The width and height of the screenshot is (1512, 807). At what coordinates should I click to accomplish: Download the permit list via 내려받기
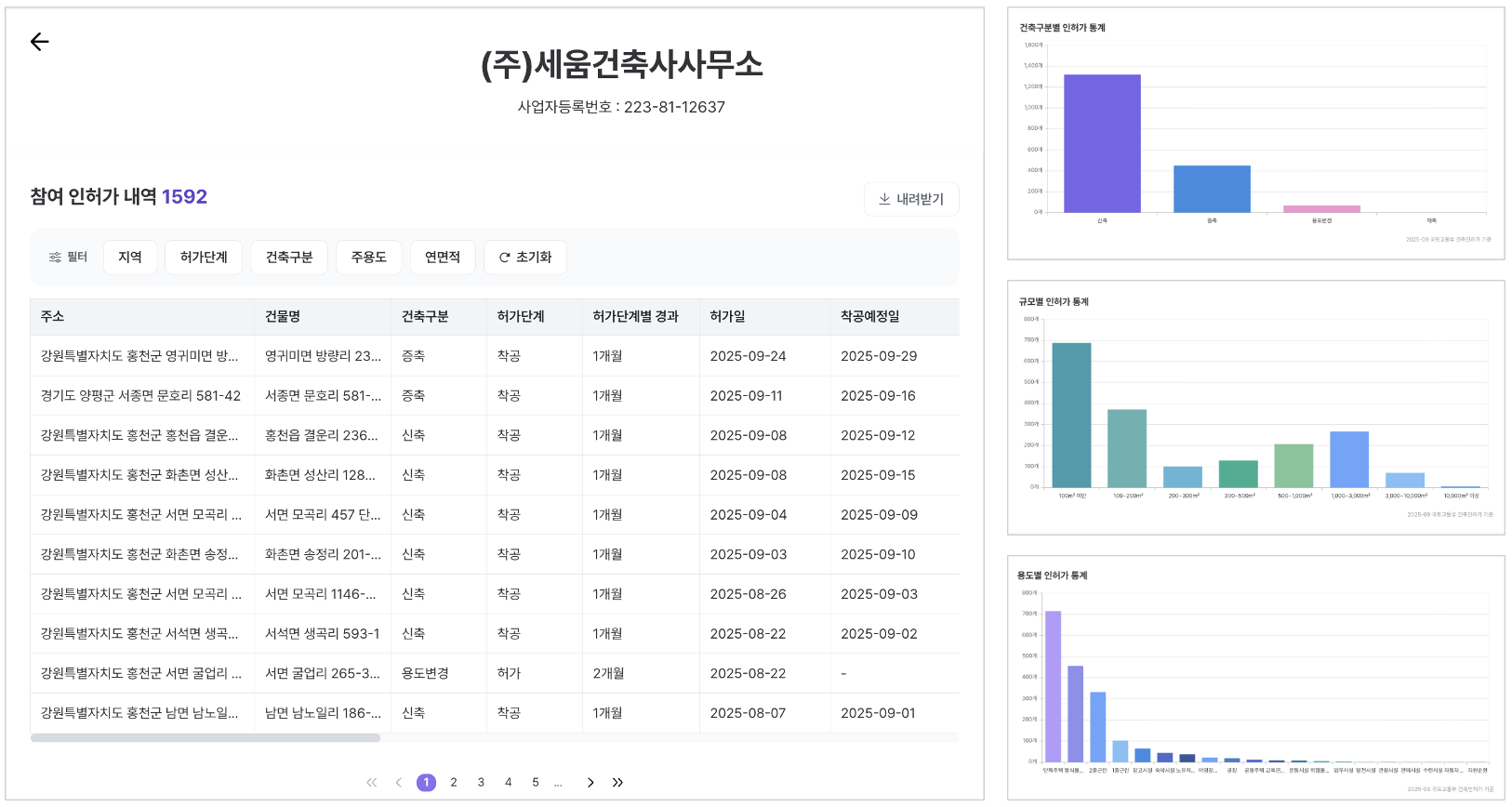[911, 199]
